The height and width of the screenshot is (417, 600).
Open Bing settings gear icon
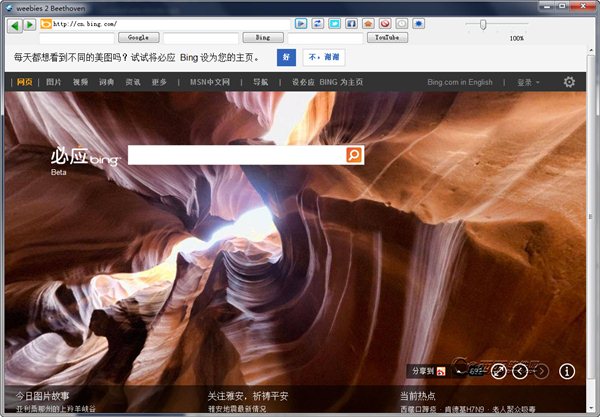pyautogui.click(x=569, y=82)
